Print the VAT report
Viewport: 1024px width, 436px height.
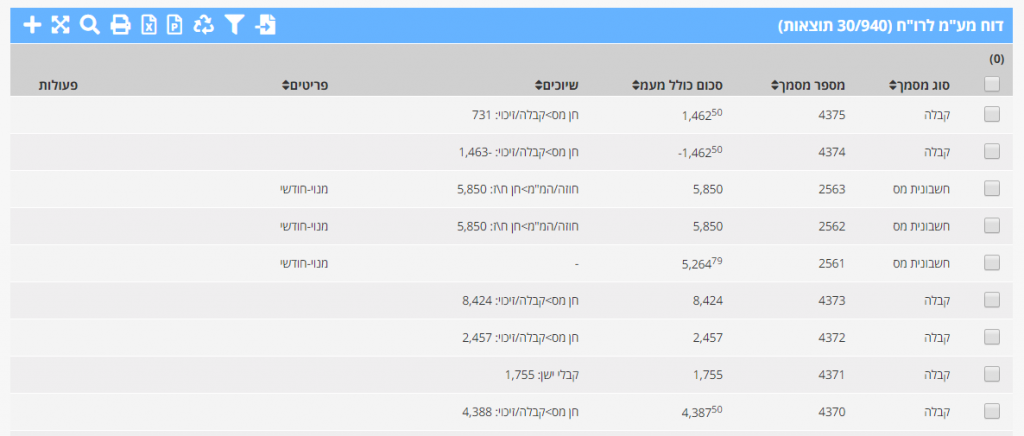click(x=120, y=25)
